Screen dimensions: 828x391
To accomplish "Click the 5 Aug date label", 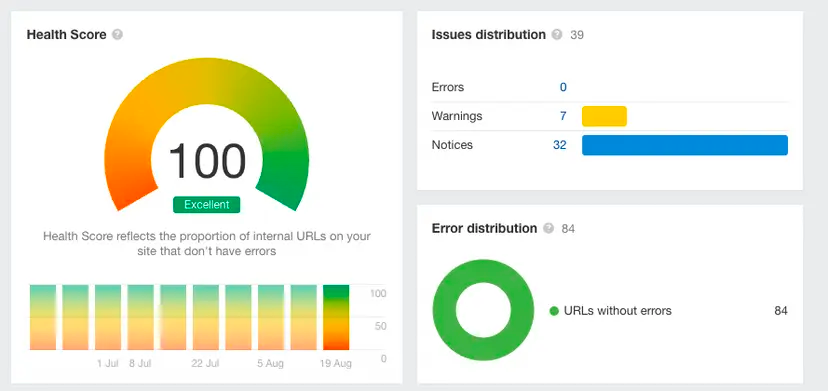I will (x=270, y=364).
